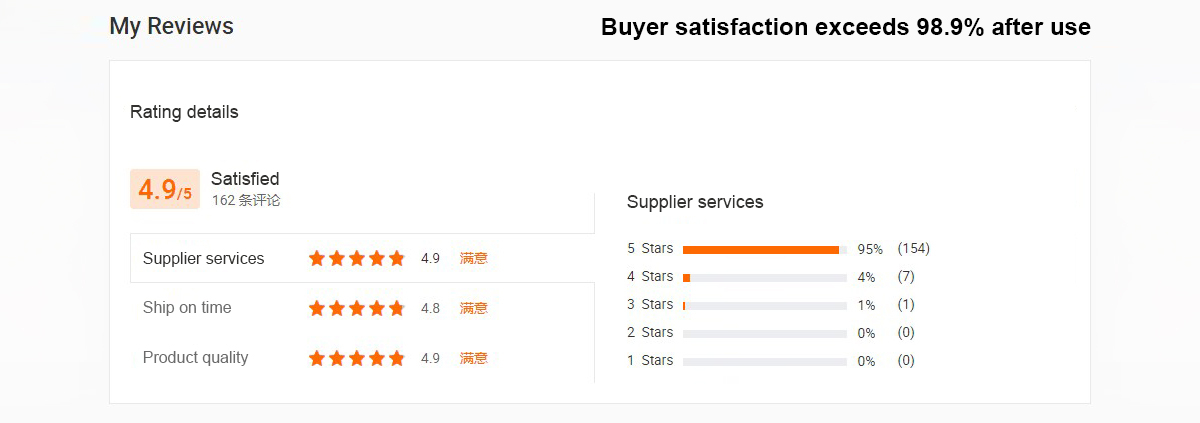Click the first star in Supplier services
Viewport: 1200px width, 423px height.
click(317, 258)
